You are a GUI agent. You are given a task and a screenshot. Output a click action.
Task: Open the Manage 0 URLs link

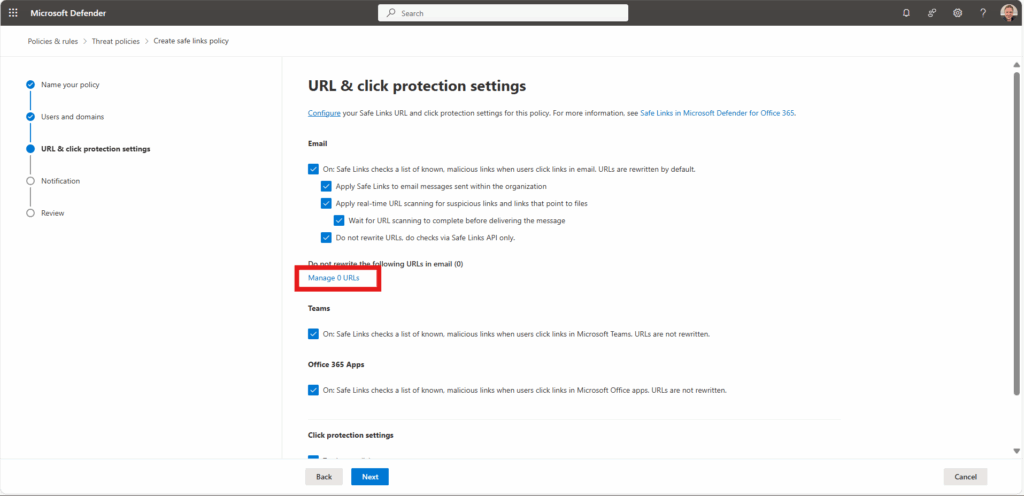coord(334,278)
